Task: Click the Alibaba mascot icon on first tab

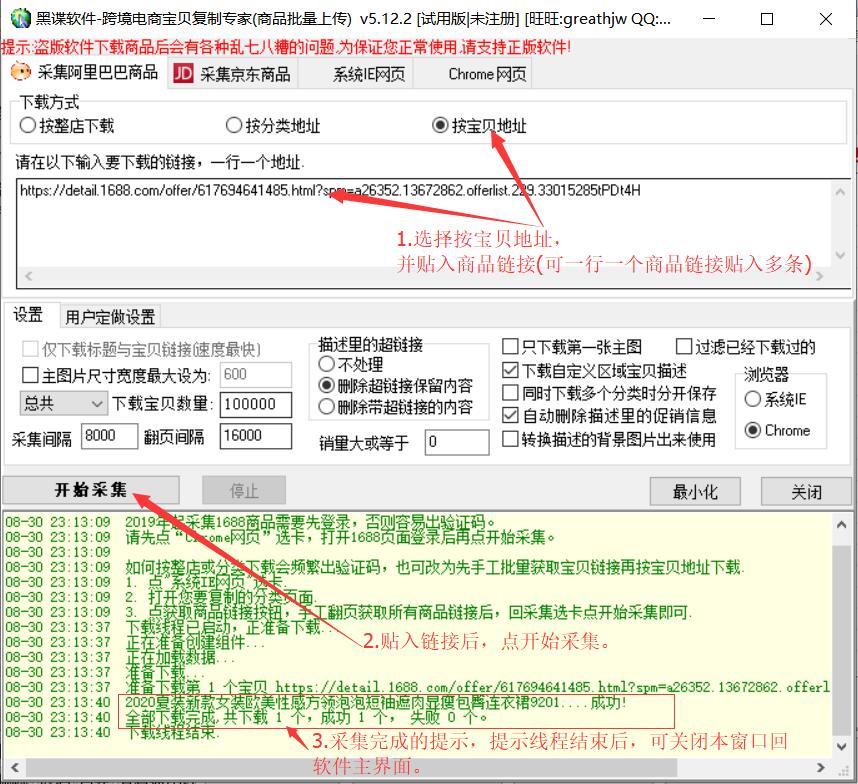Action: click(x=21, y=72)
